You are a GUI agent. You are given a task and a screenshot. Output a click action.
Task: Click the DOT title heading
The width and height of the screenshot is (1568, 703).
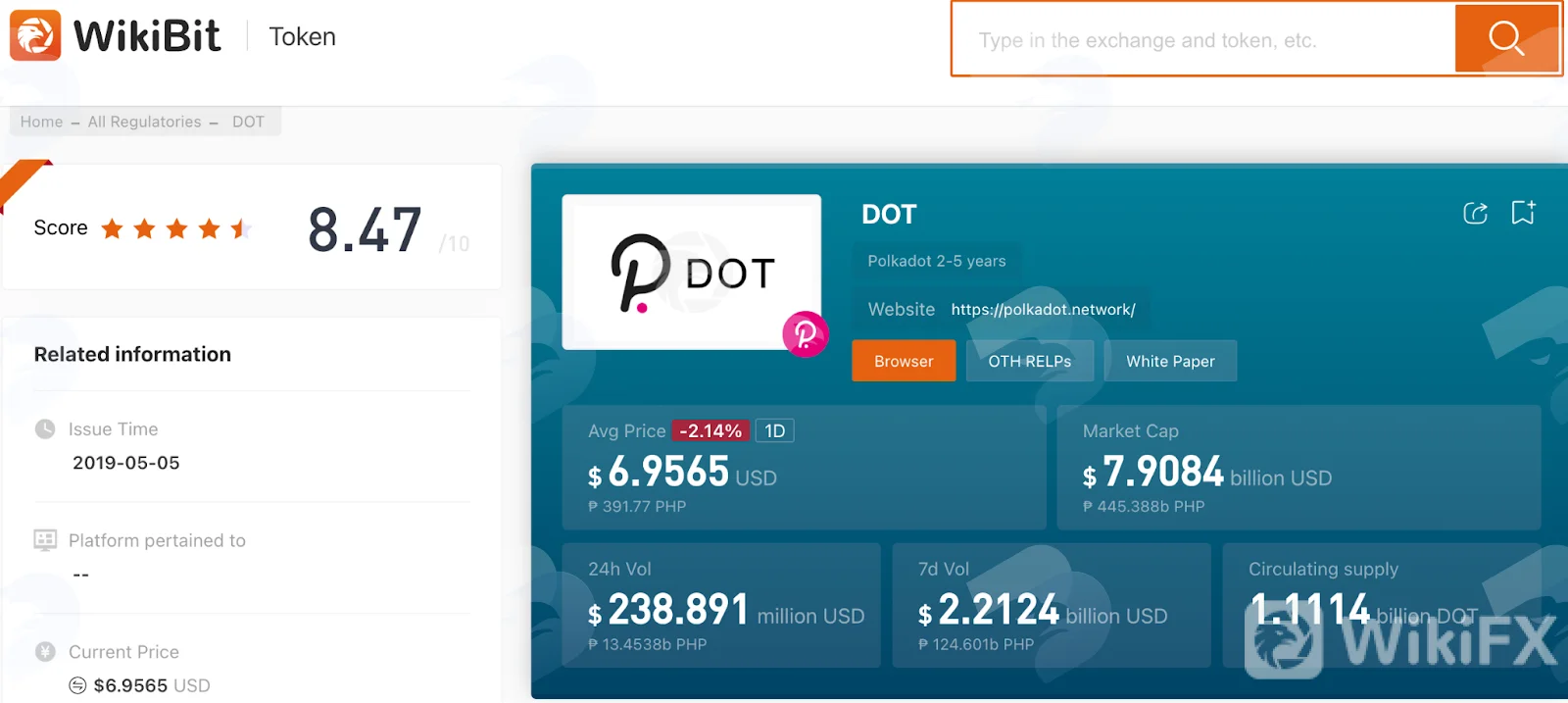coord(889,214)
